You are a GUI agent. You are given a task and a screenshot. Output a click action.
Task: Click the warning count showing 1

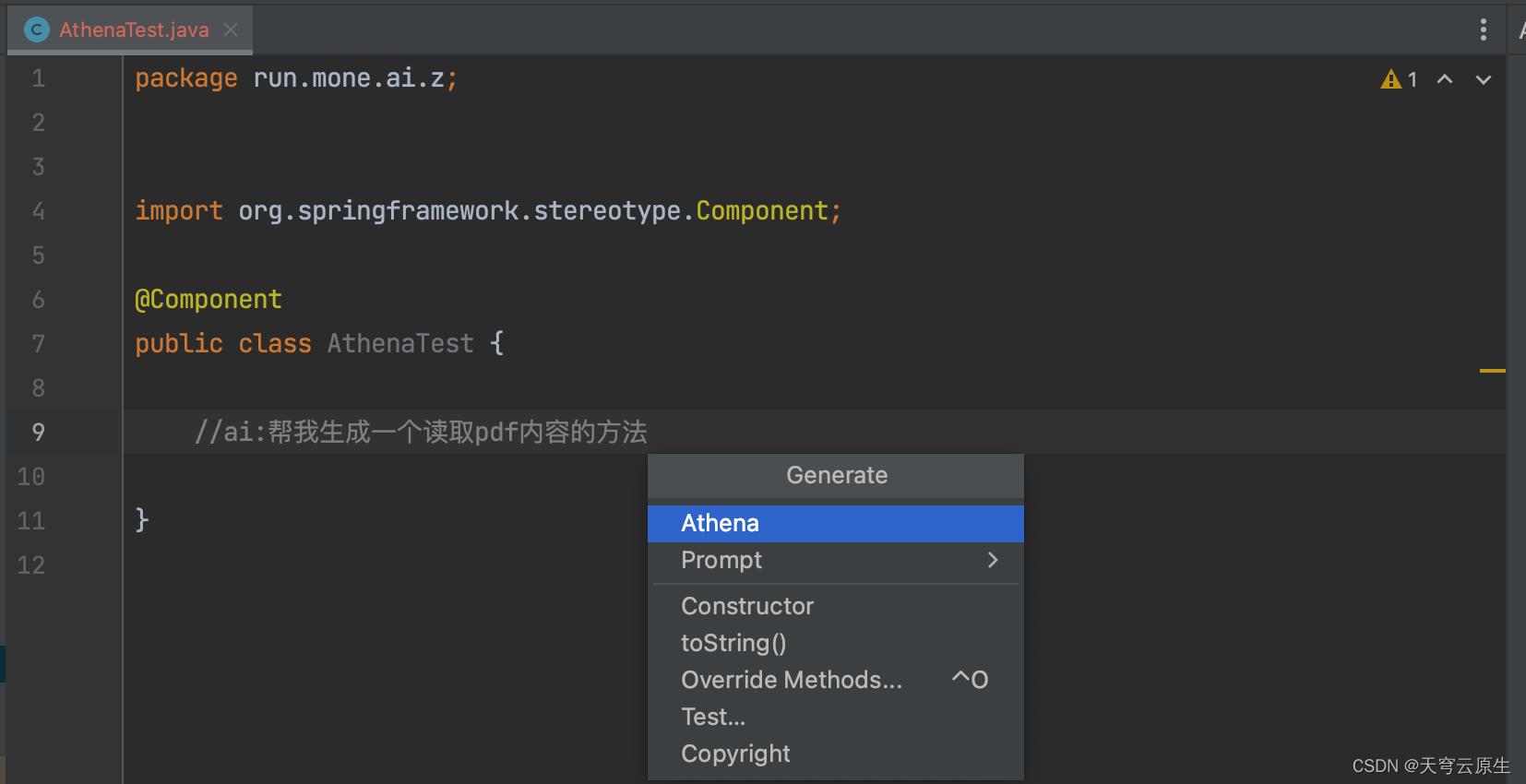pyautogui.click(x=1411, y=79)
